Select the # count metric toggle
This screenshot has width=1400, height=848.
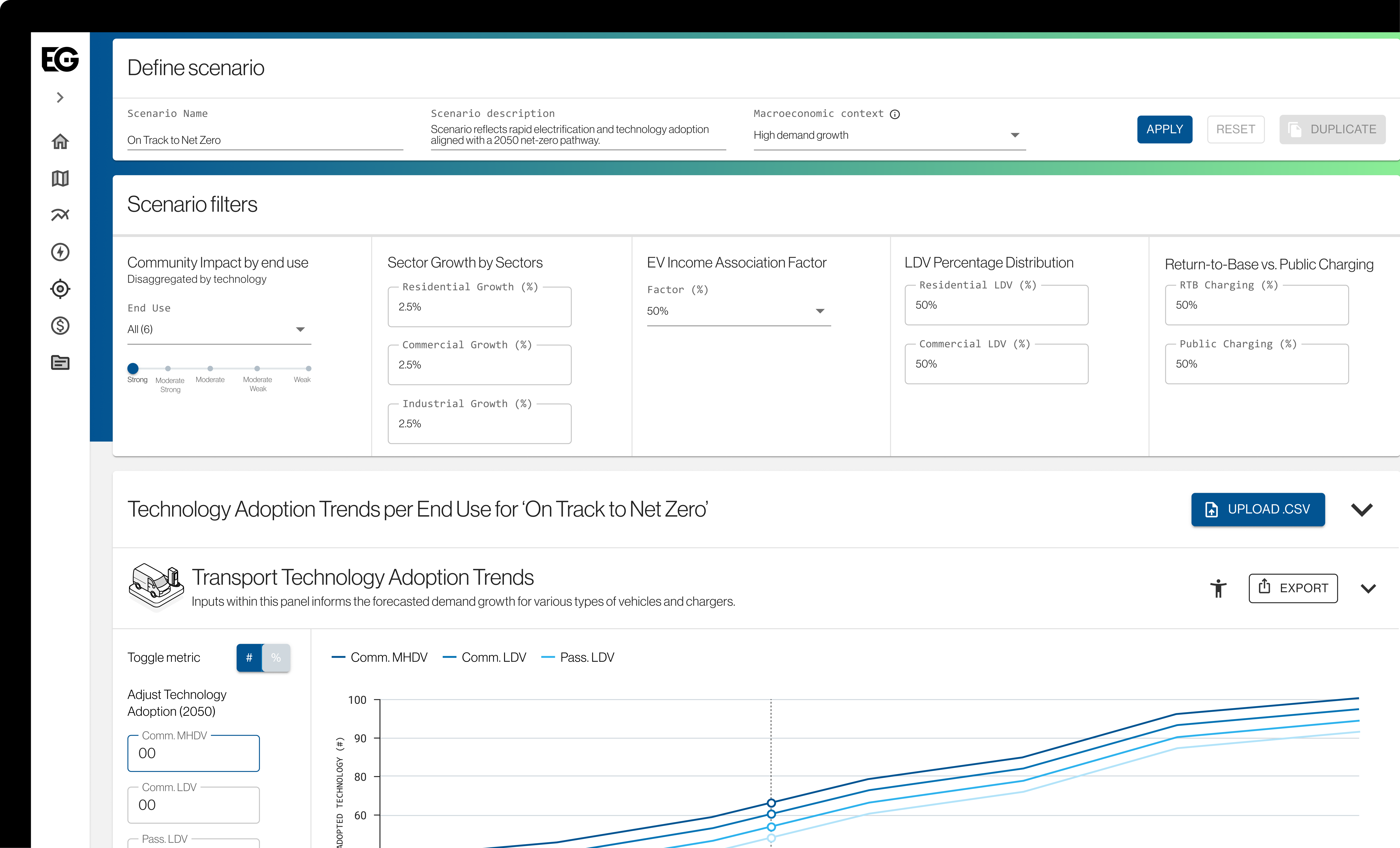tap(249, 658)
